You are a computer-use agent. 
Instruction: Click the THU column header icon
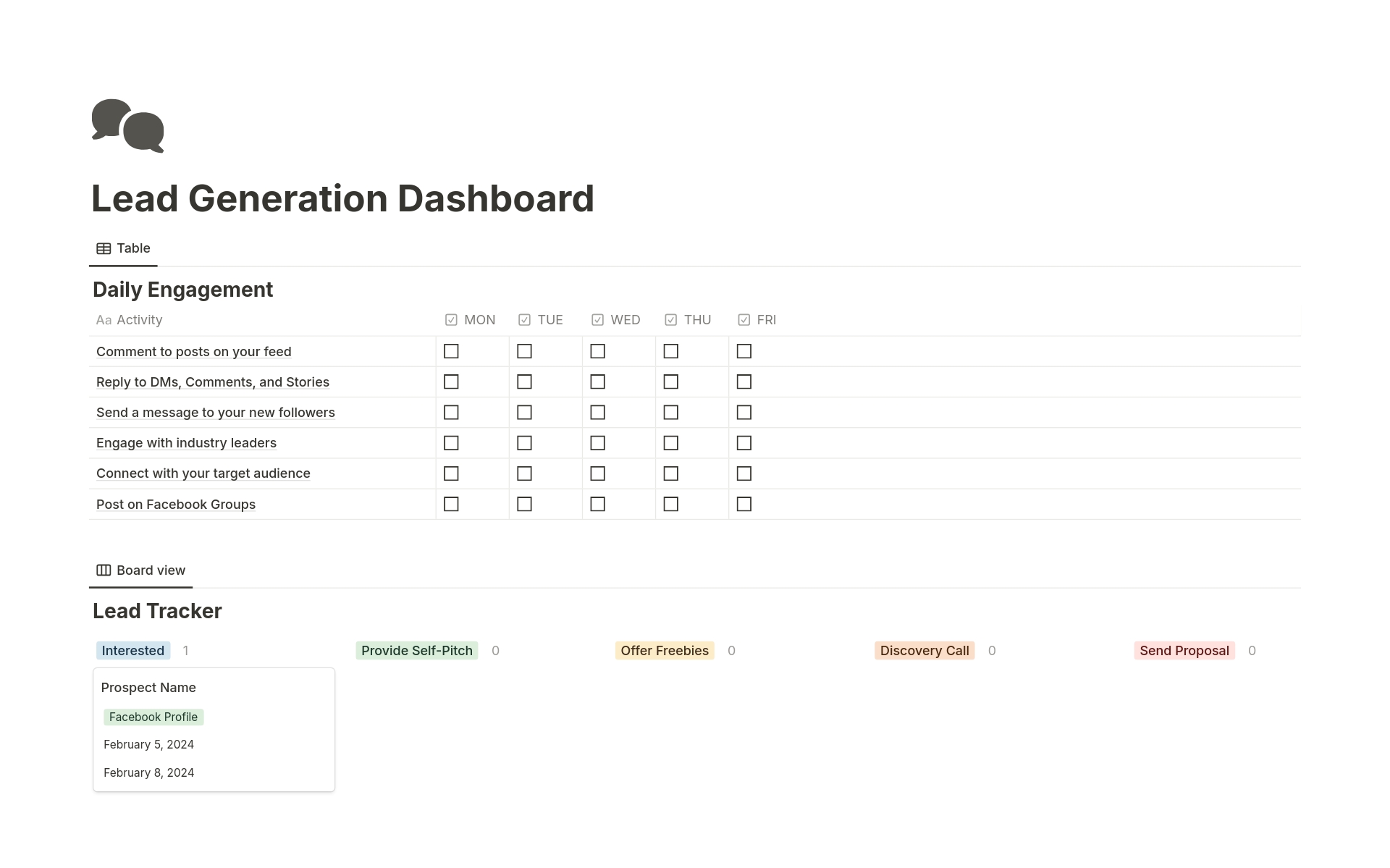point(670,320)
